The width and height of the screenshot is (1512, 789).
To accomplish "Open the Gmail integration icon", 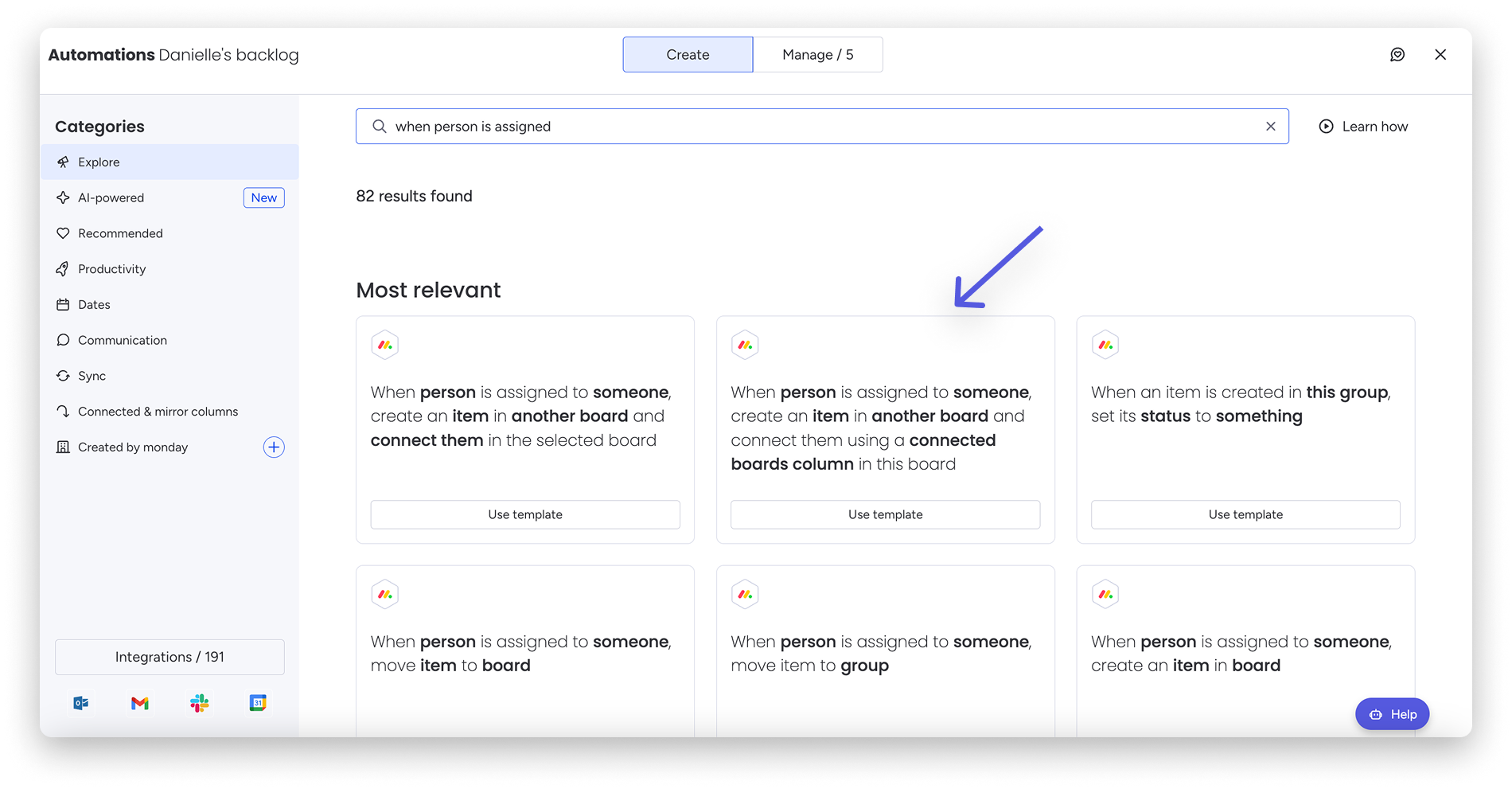I will coord(140,703).
